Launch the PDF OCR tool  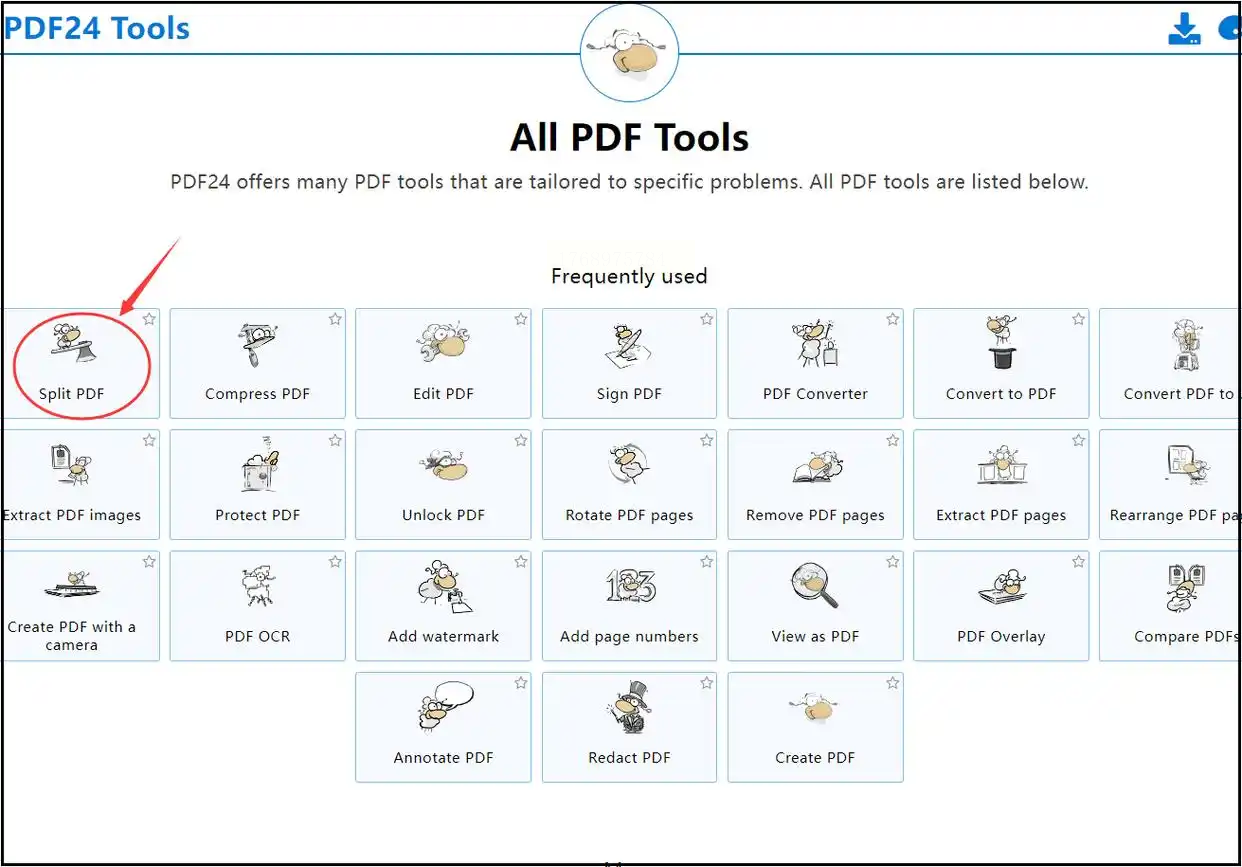(257, 606)
